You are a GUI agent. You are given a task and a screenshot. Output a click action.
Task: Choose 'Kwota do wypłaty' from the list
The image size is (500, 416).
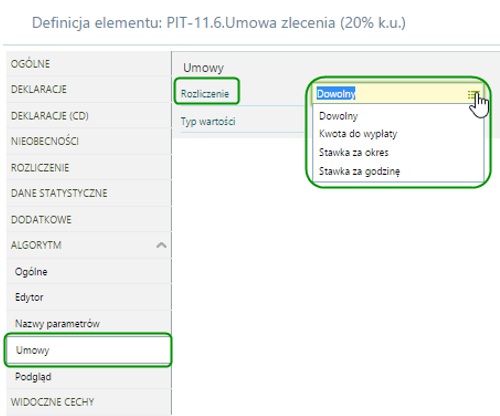coord(358,134)
